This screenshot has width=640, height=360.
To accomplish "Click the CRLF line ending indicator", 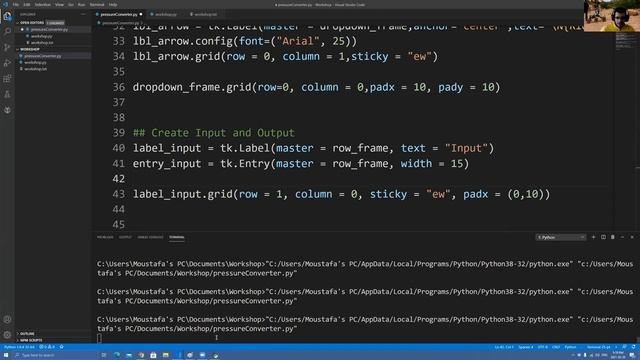I will [x=556, y=347].
